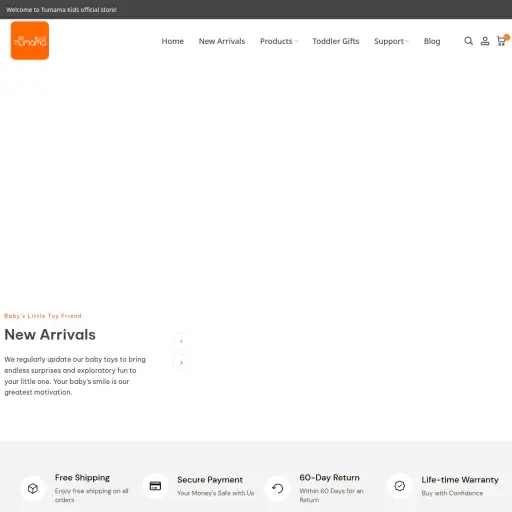Click the Baby's Little Toy Friend tagline
512x512 pixels.
pyautogui.click(x=43, y=316)
